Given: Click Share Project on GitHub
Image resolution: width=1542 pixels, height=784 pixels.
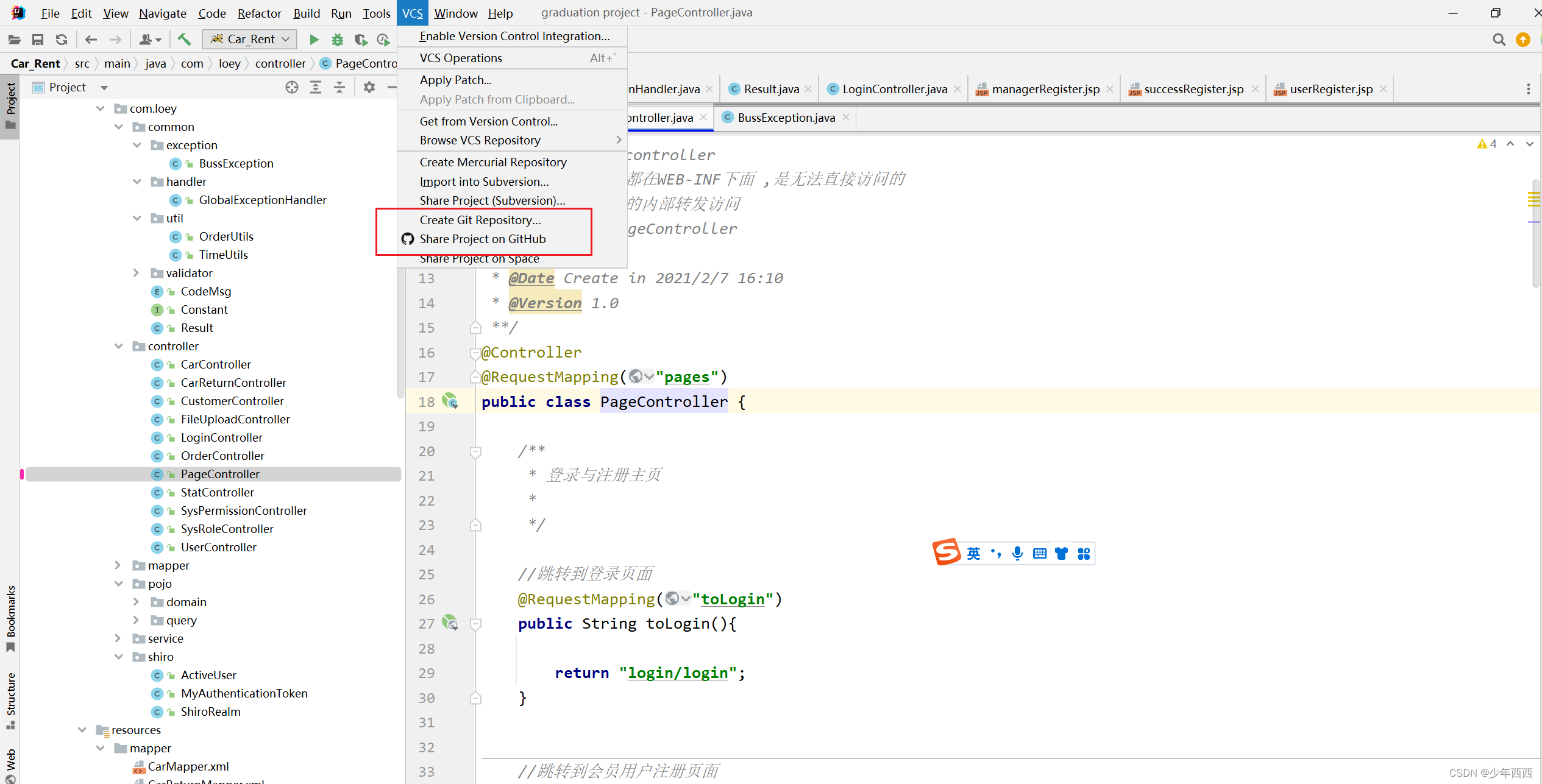Looking at the screenshot, I should 482,239.
